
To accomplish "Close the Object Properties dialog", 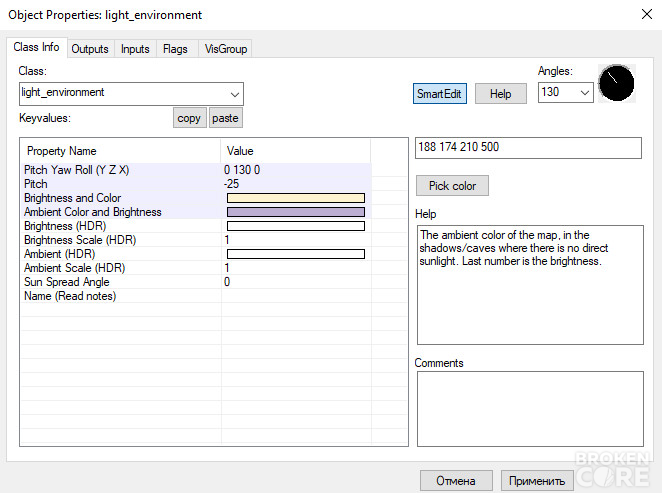I will pos(646,14).
